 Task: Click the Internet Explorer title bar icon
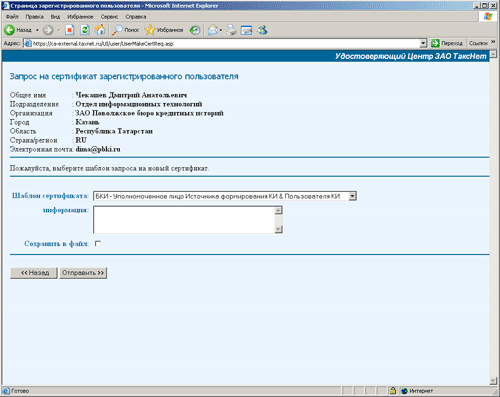pos(6,6)
